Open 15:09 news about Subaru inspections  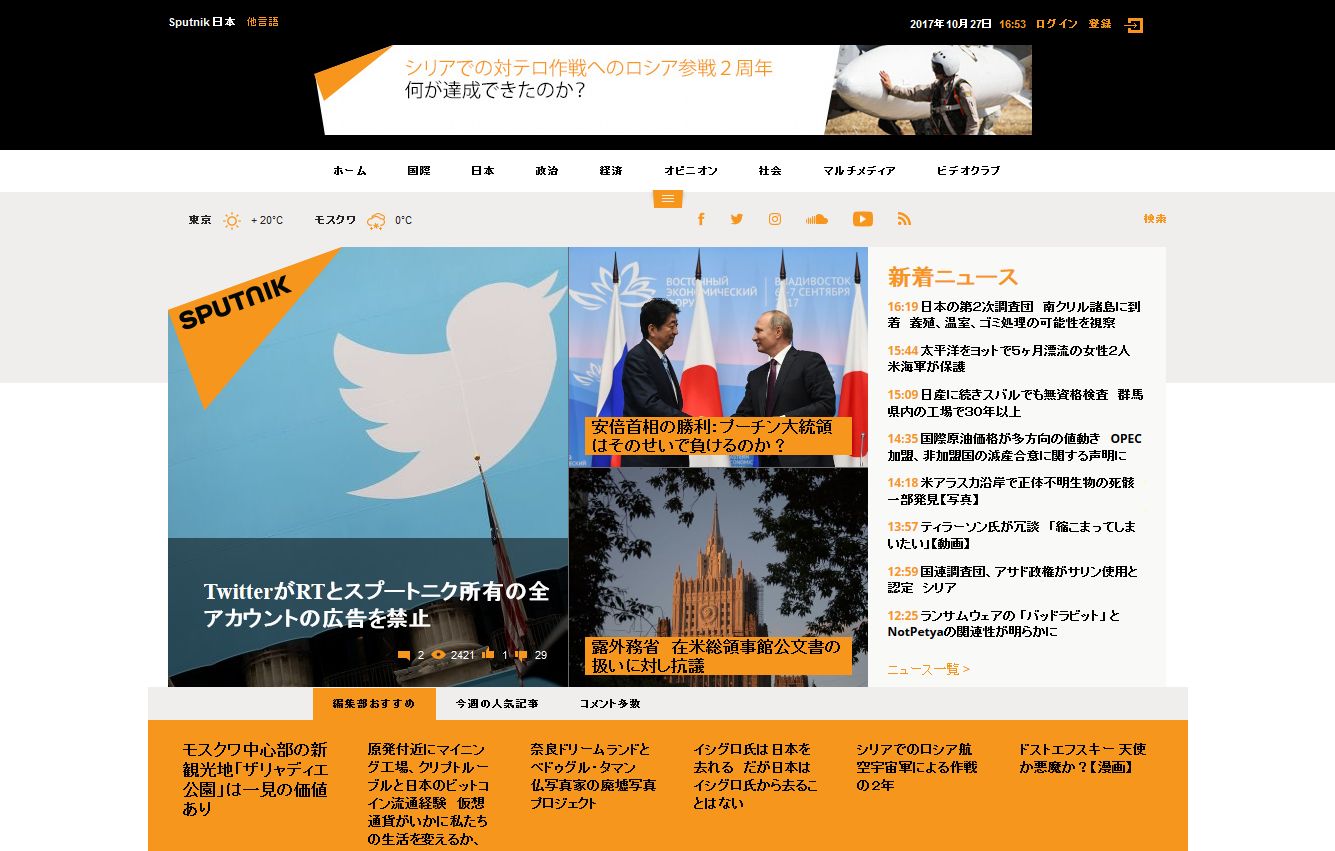click(x=1015, y=403)
